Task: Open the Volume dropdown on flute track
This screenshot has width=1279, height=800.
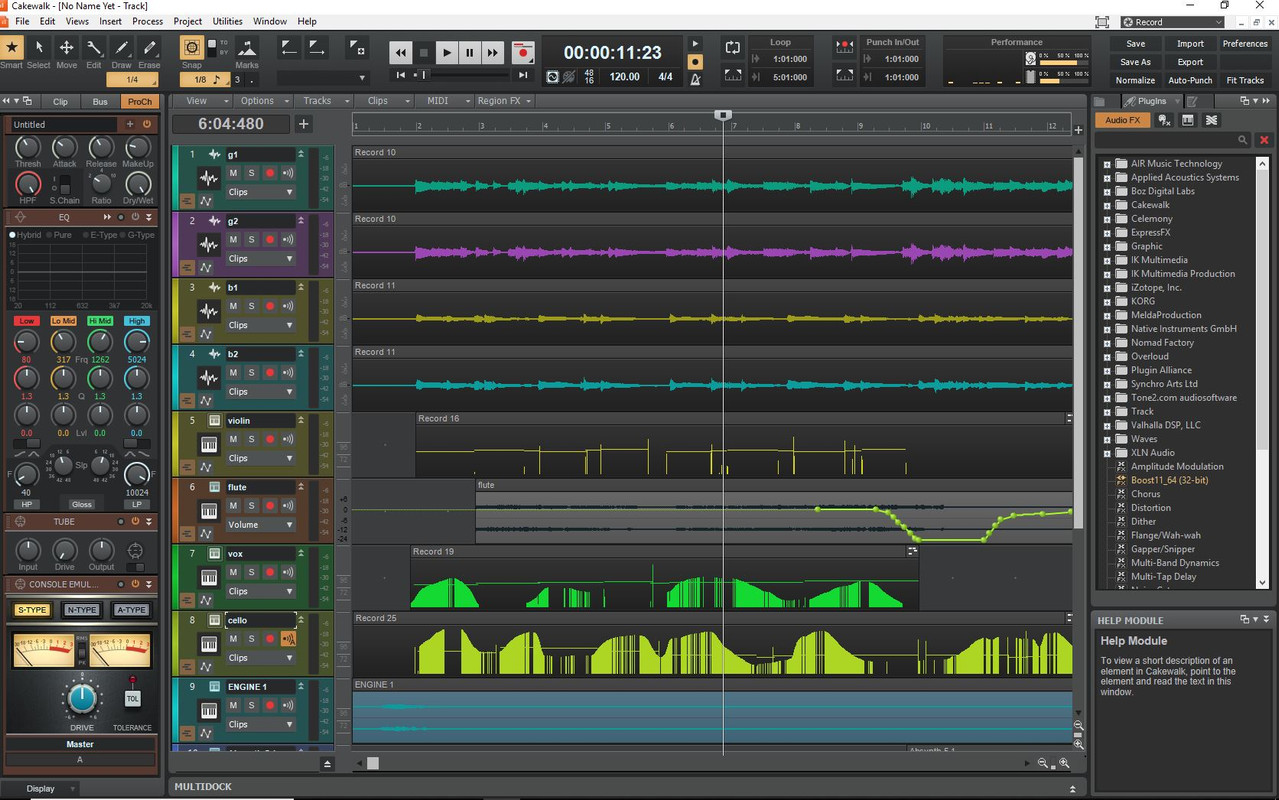Action: tap(260, 525)
